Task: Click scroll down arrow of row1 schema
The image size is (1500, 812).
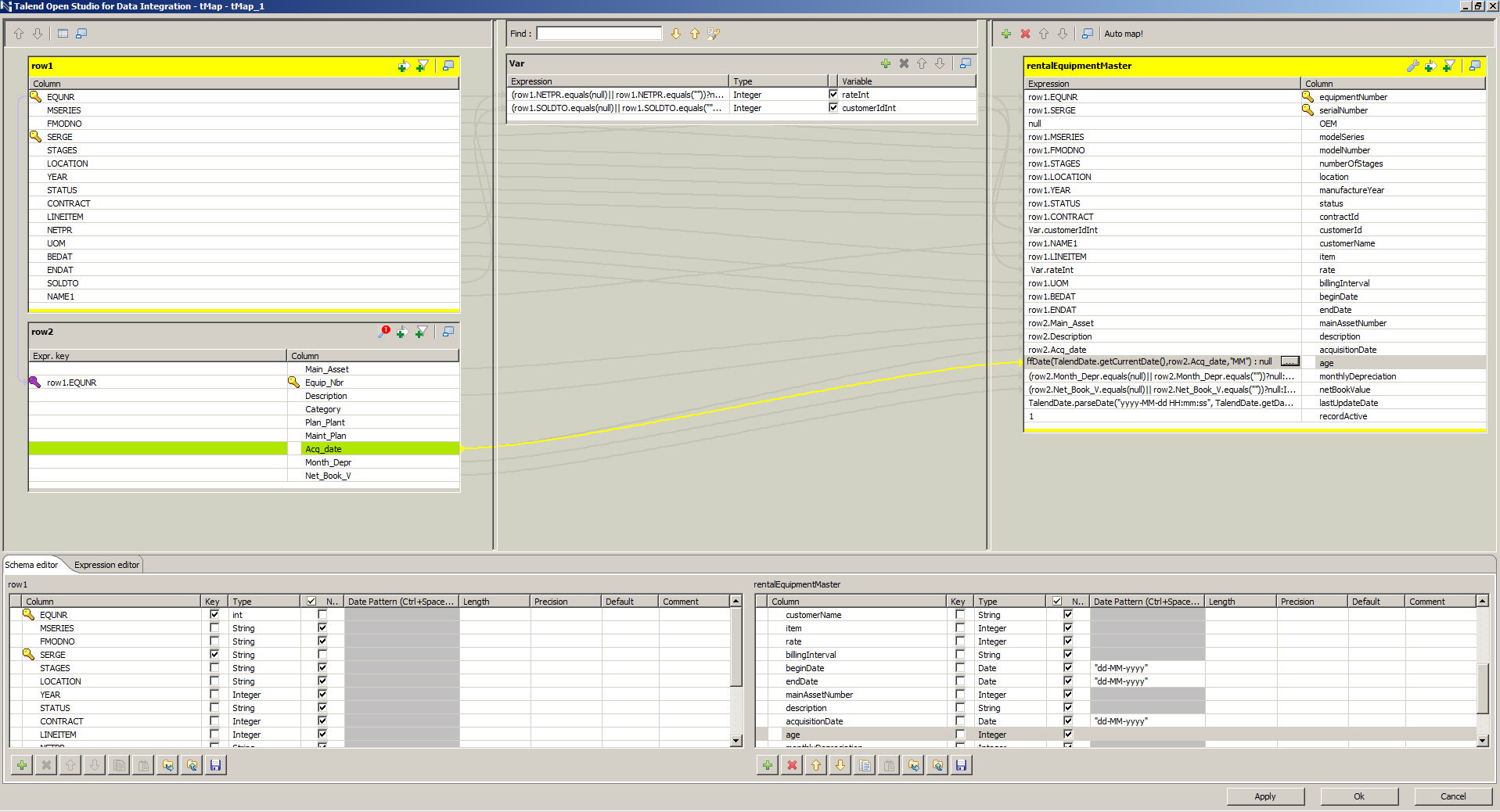Action: click(736, 740)
